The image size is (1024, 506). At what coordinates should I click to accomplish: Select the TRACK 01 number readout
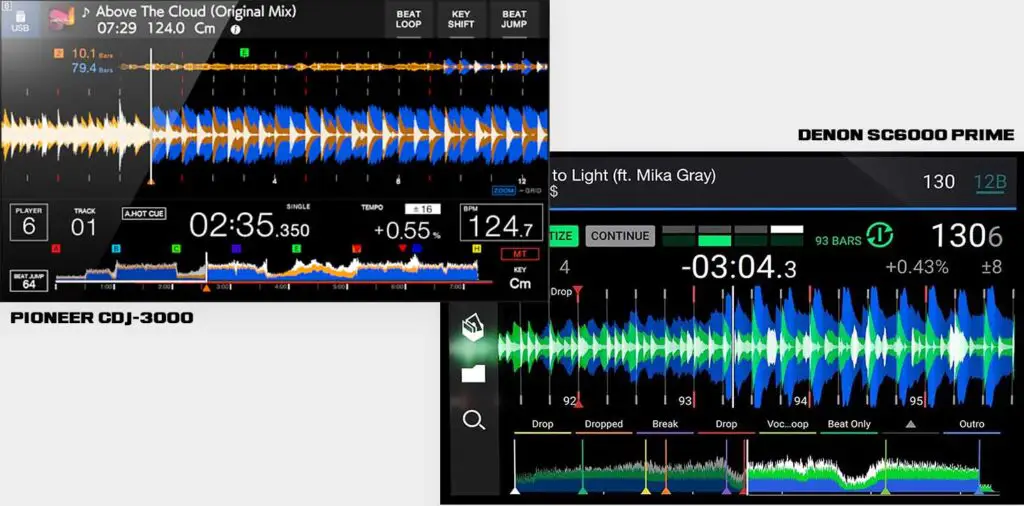(84, 227)
